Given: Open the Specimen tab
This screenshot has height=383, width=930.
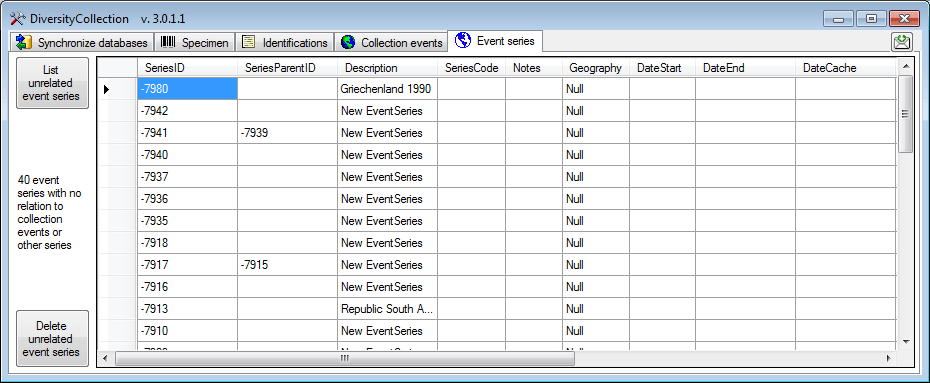Looking at the screenshot, I should click(195, 43).
